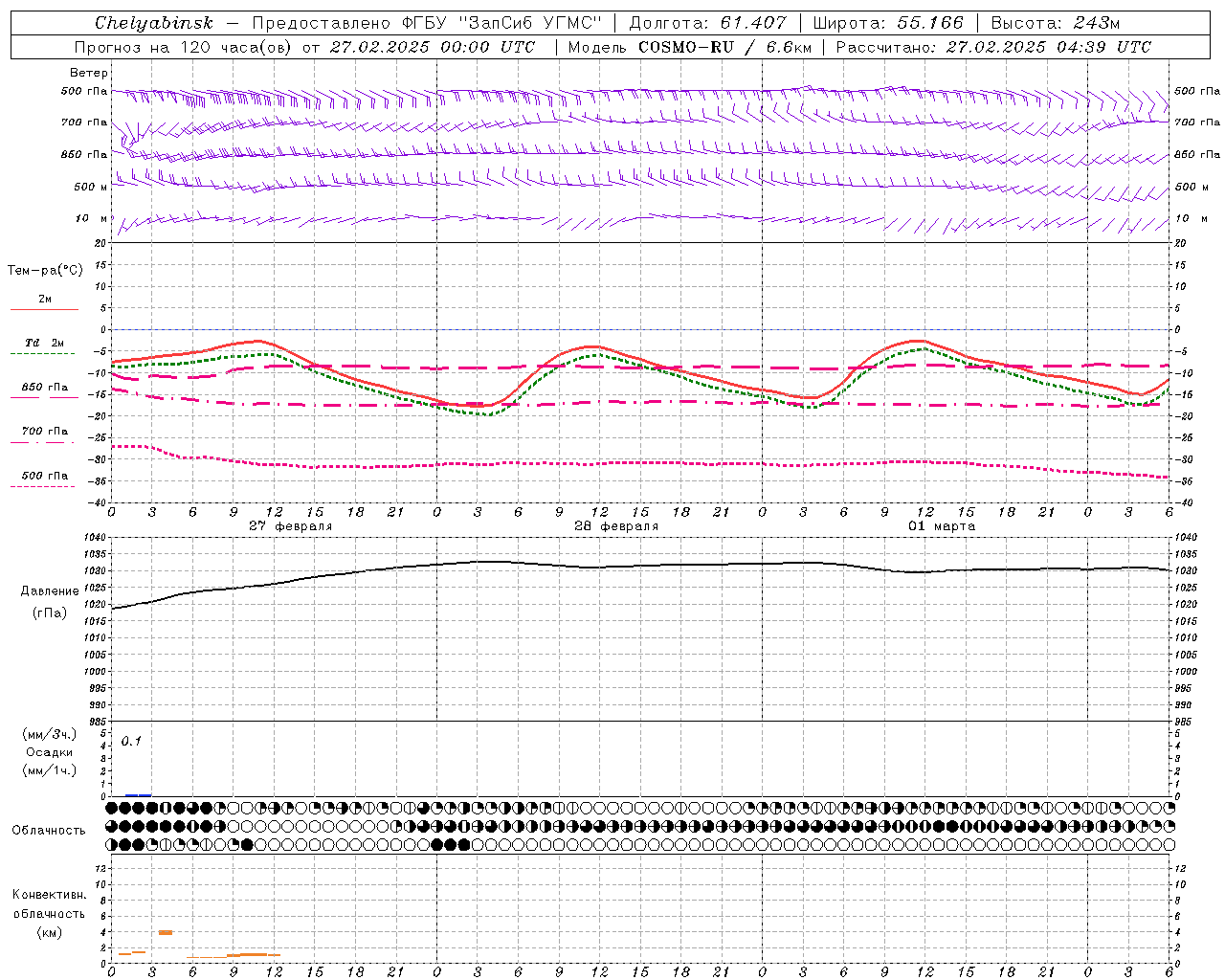The width and height of the screenshot is (1225, 980).
Task: Click the "(мм/3ч.)" precipitation unit label
Action: 50,735
